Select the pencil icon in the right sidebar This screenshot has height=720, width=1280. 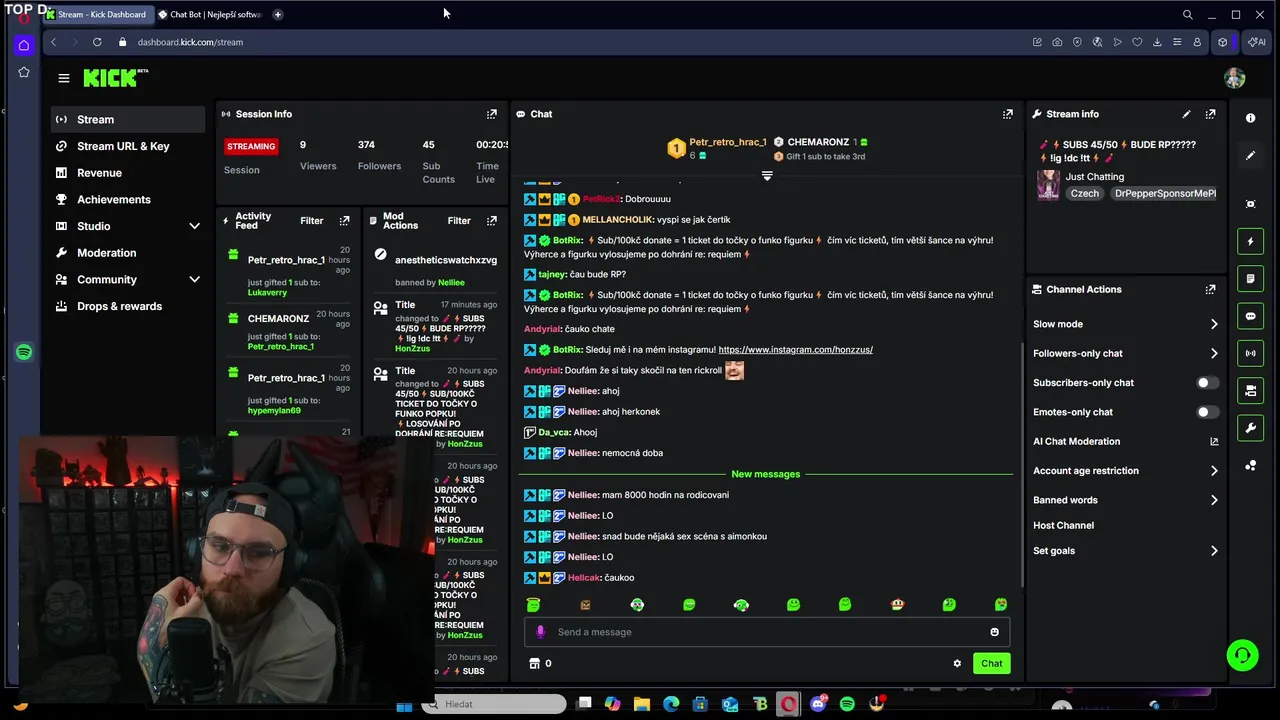click(x=1250, y=156)
